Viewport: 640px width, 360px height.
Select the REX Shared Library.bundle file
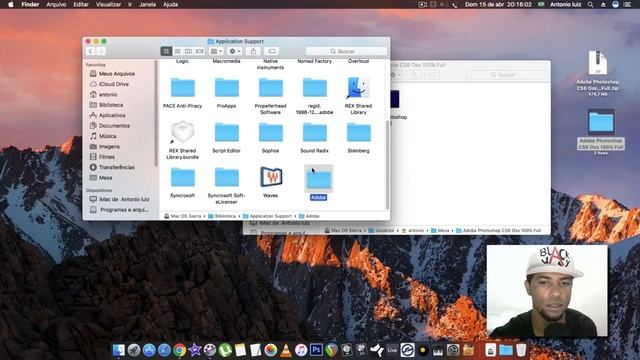(182, 132)
